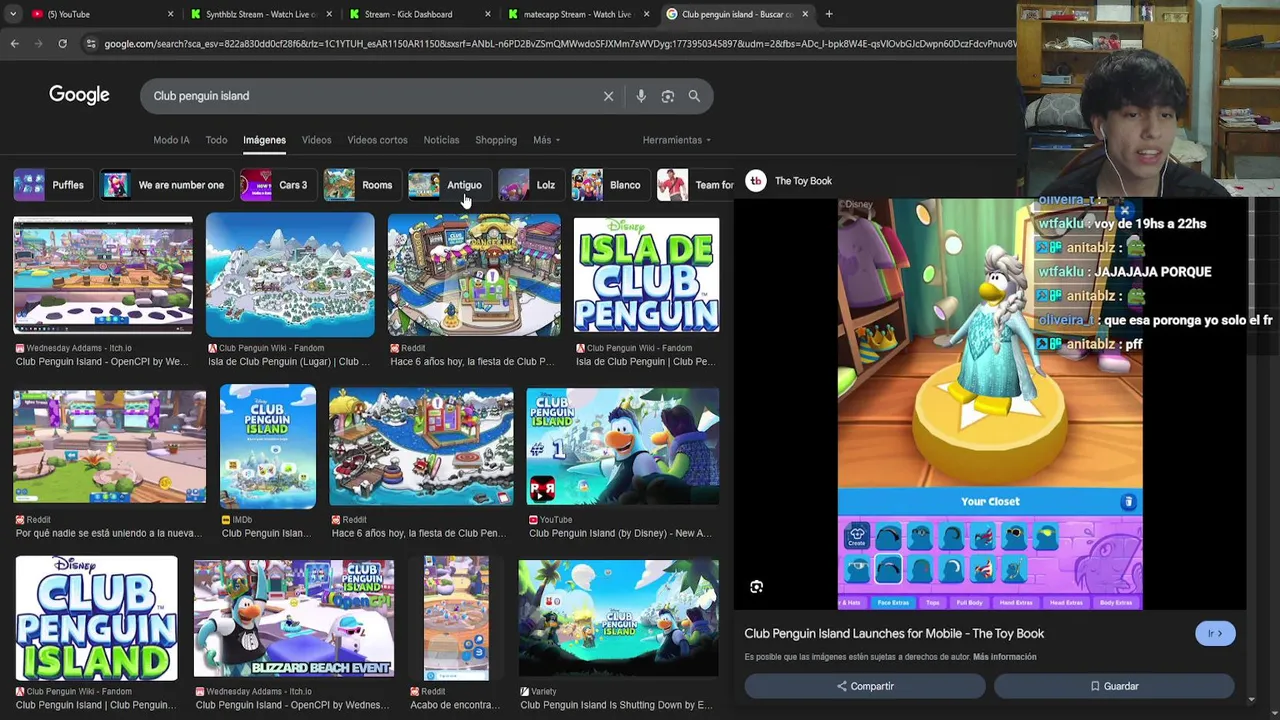Click the site info icon in address bar

pos(91,43)
